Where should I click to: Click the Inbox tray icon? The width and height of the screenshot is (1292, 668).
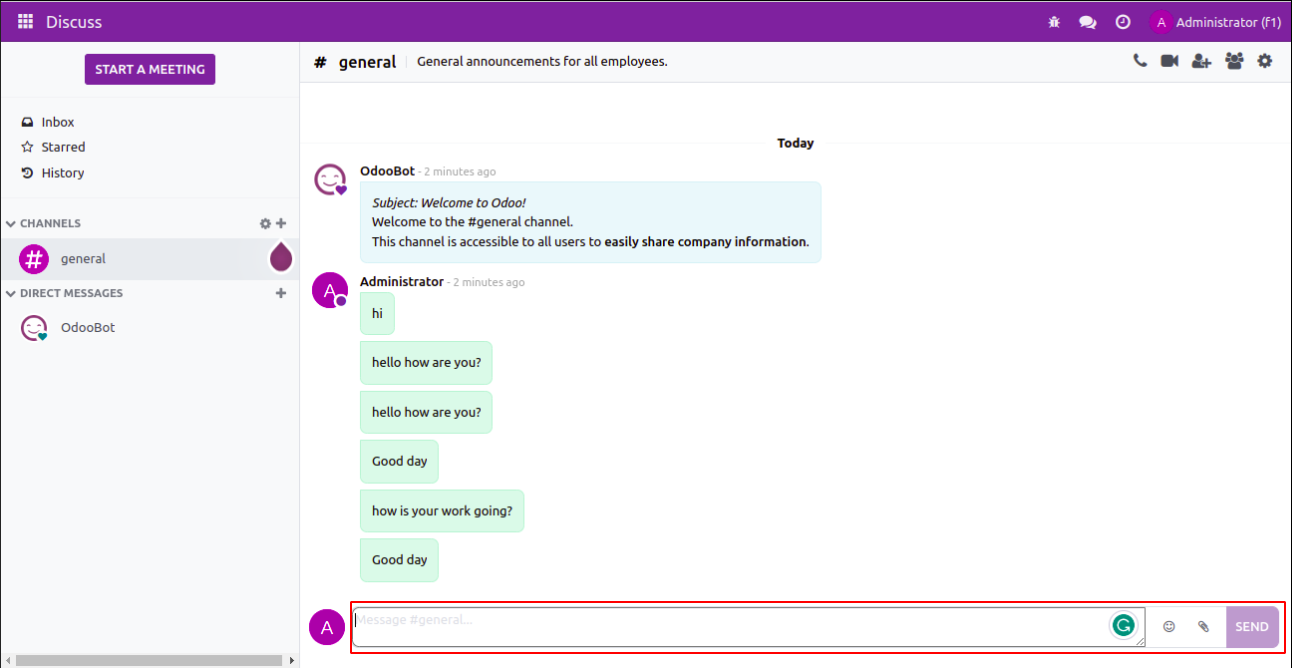[x=28, y=122]
